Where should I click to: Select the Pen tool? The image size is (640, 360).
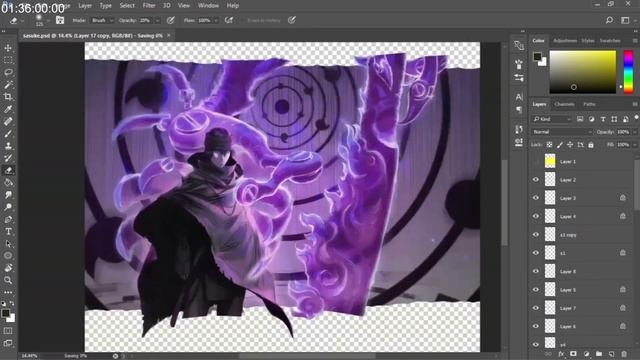[8, 219]
